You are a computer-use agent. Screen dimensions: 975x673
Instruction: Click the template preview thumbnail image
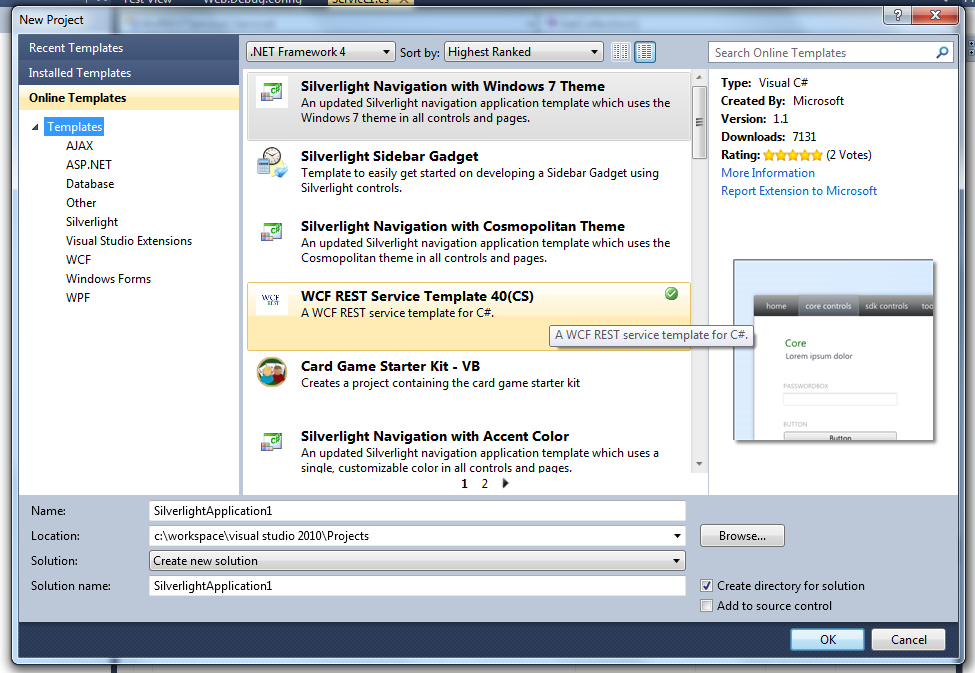(833, 350)
